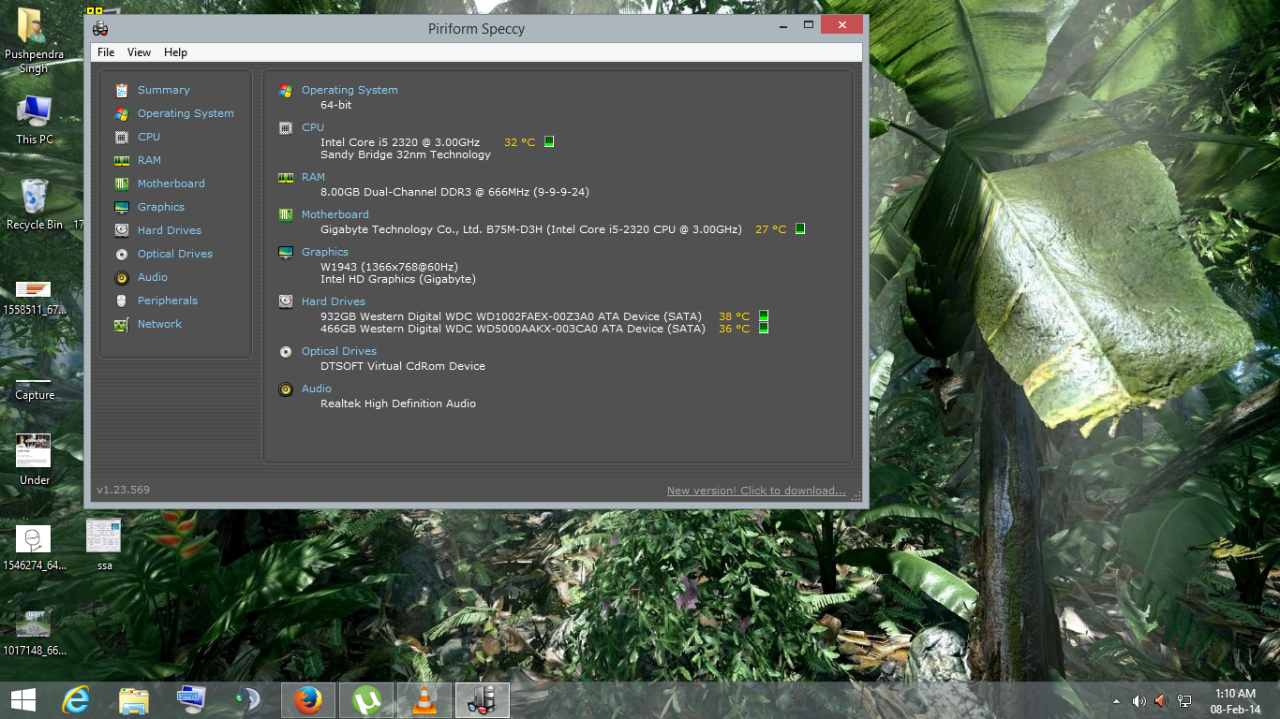The image size is (1280, 719).
Task: Click the CPU chip icon in sidebar
Action: 121,137
